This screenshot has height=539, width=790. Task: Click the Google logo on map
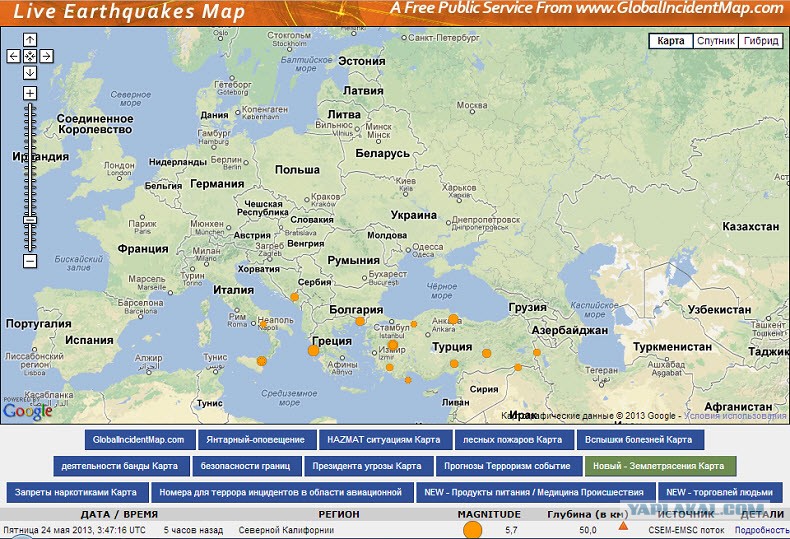click(28, 411)
